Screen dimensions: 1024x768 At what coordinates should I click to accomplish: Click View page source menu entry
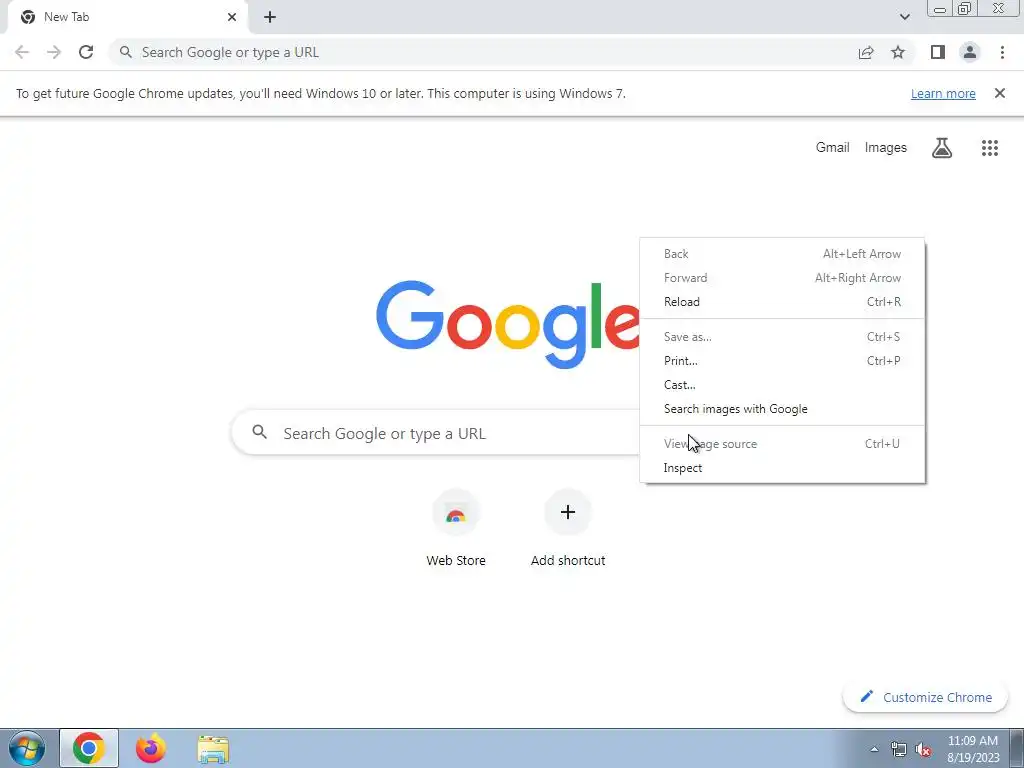point(782,443)
